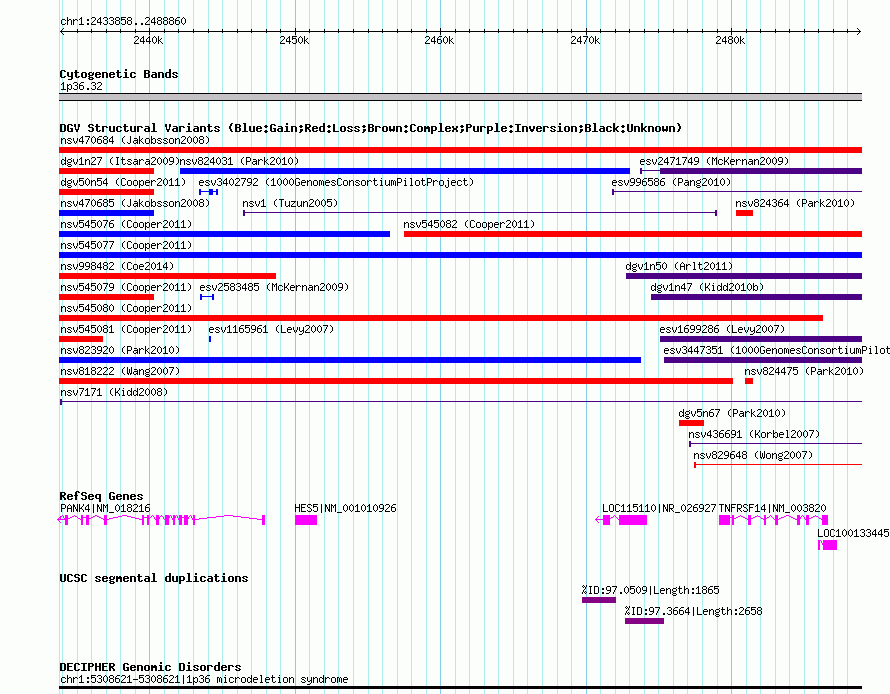Open gene PANK4|NM_018216 label
890x694 pixels.
pos(105,508)
